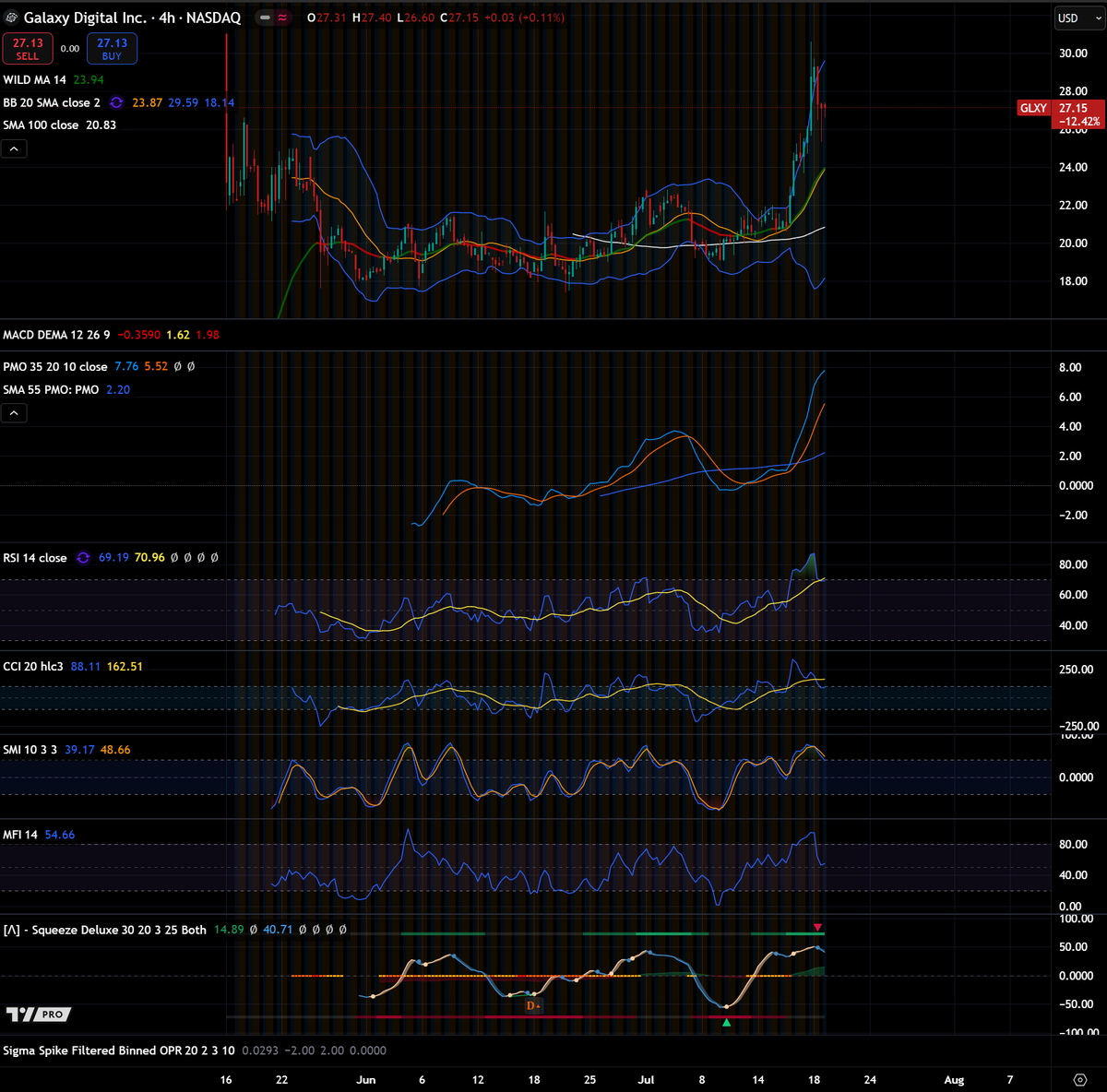Click the MFI value 54.66
The width and height of the screenshot is (1107, 1092).
pyautogui.click(x=60, y=835)
